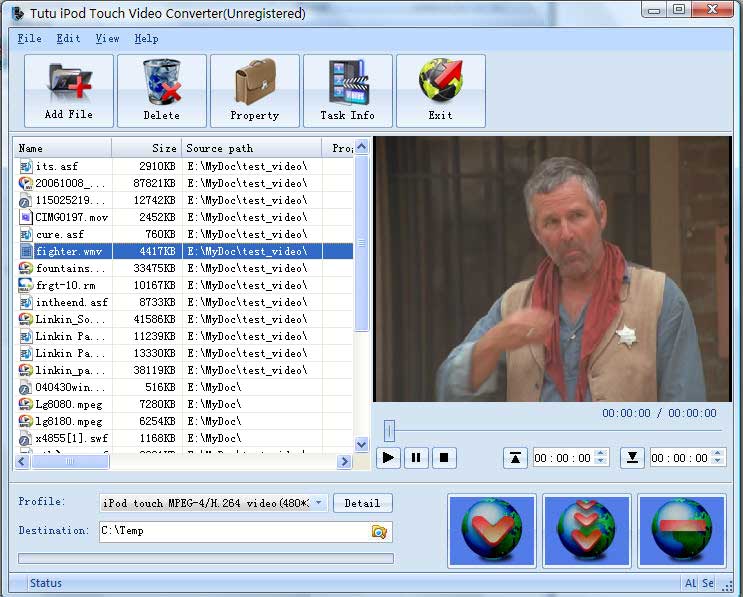
Task: Click the its.asf file icon
Action: pyautogui.click(x=26, y=166)
